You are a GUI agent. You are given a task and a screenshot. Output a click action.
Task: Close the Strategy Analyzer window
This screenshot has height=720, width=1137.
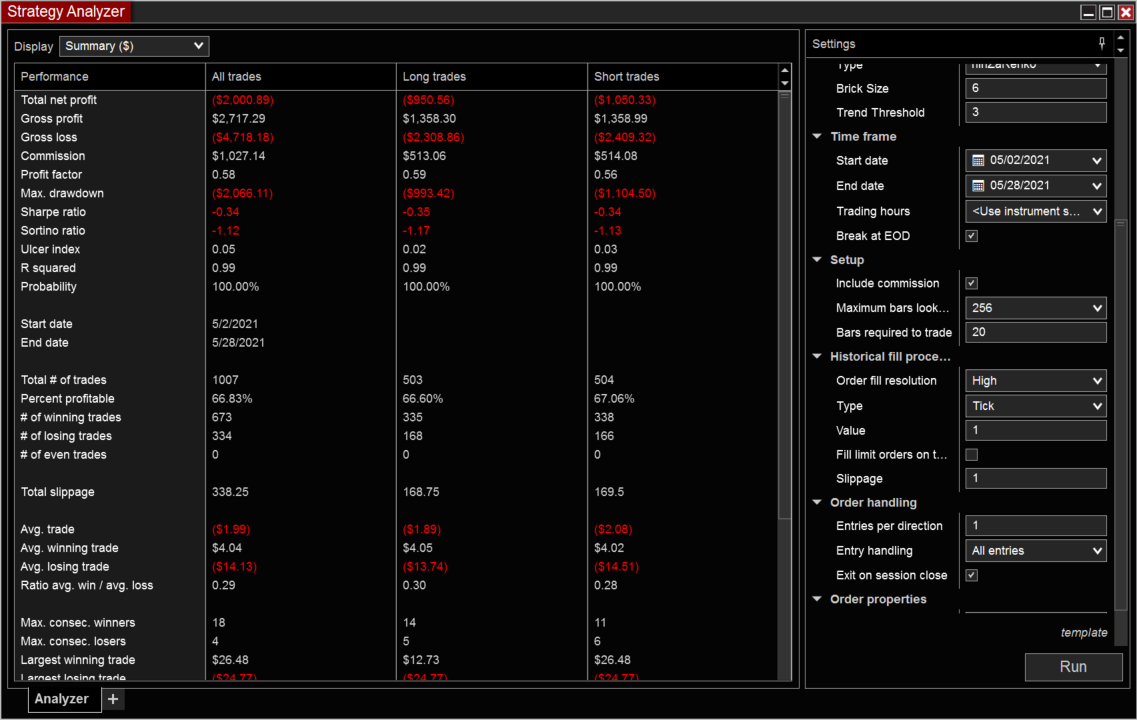click(x=1125, y=12)
